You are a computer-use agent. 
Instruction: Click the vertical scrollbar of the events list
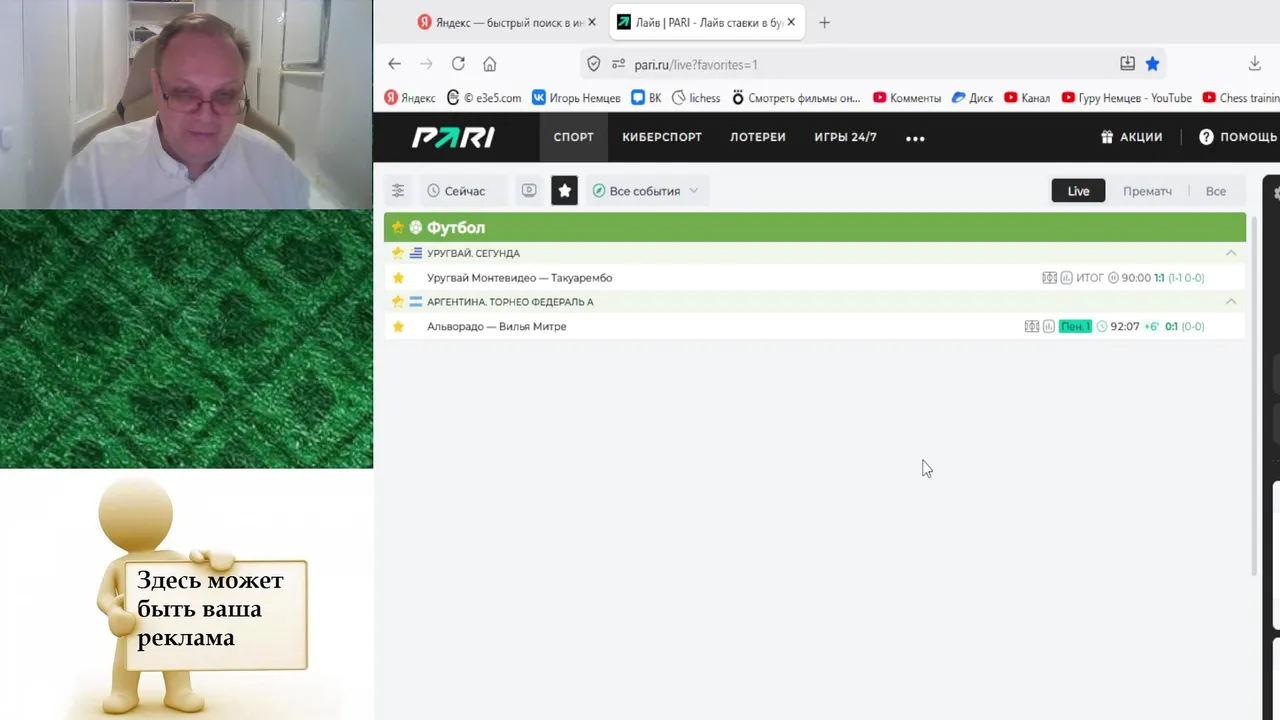(x=1254, y=395)
